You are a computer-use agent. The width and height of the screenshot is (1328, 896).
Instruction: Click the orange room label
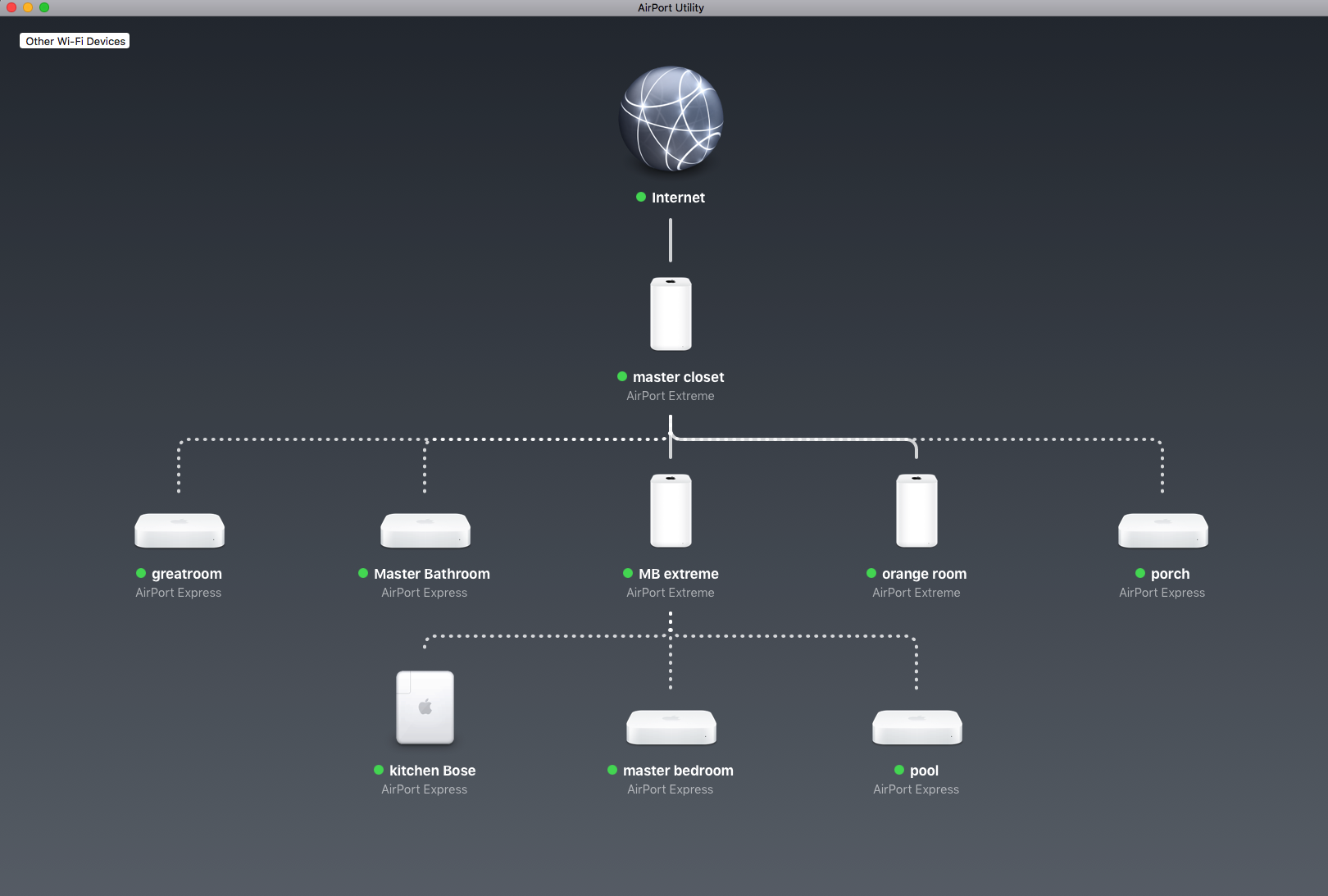point(924,574)
